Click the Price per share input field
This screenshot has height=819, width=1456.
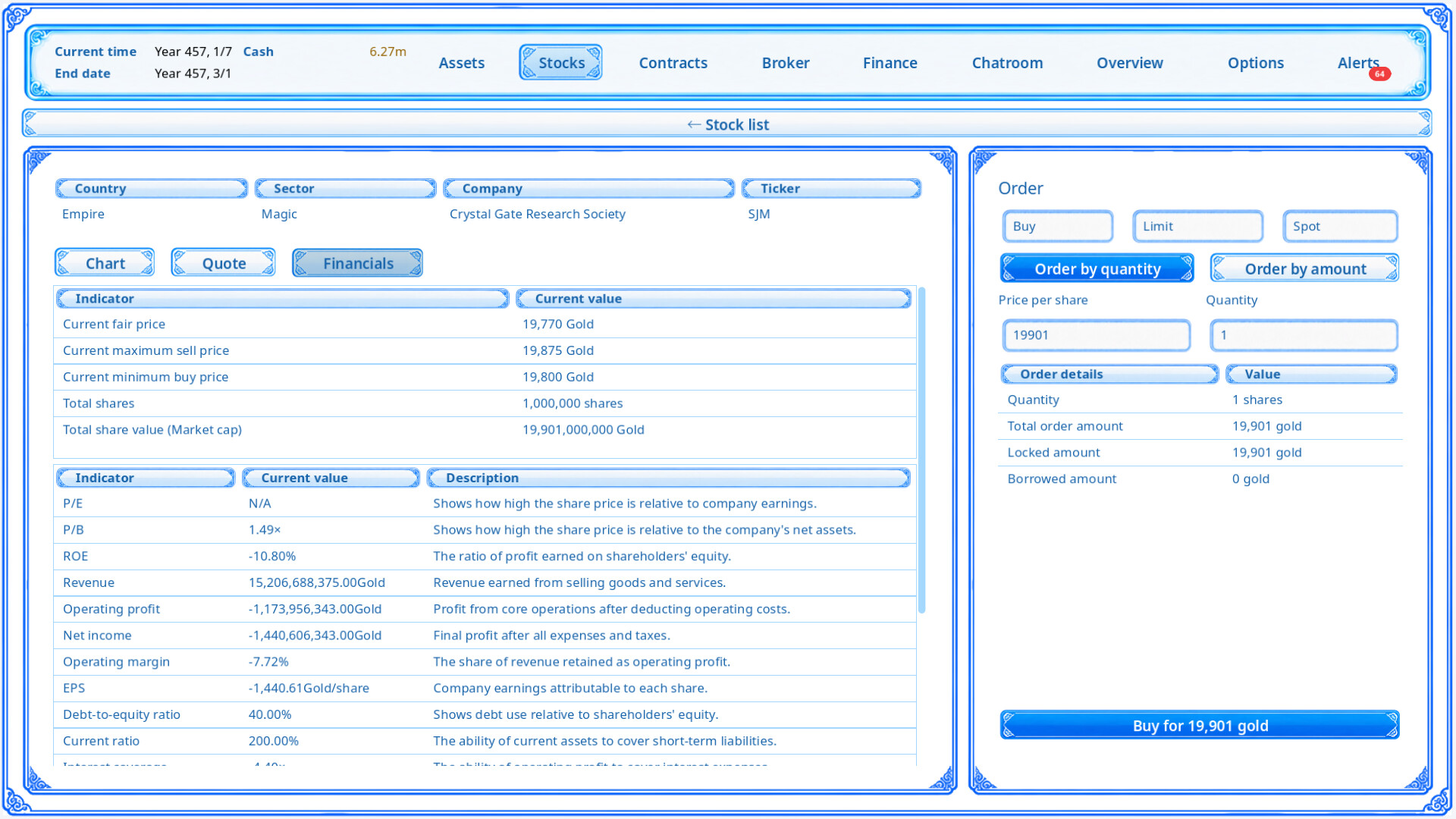click(1097, 335)
